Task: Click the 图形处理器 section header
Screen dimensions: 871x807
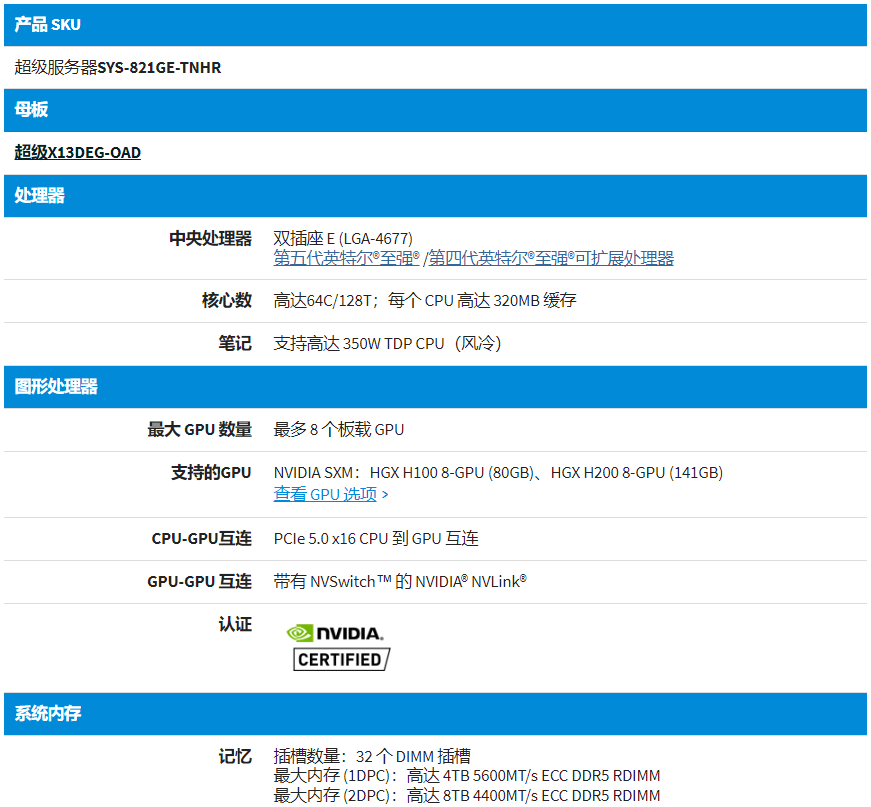Action: 436,387
